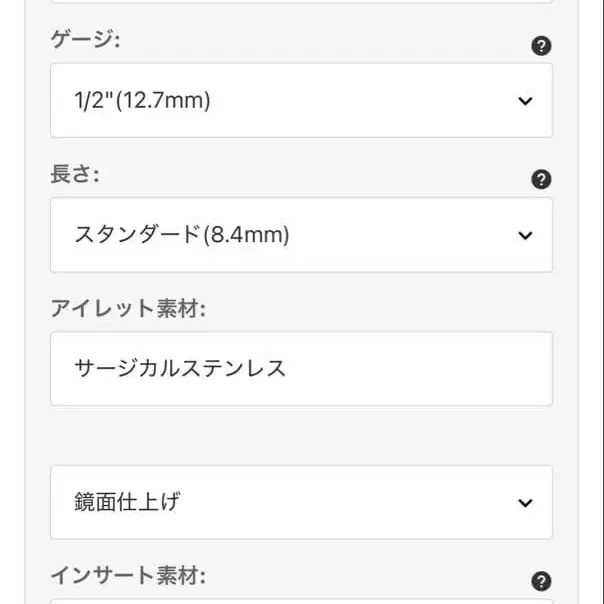Click the chevron arrow in 鏡面仕上げ box
The height and width of the screenshot is (604, 604).
pos(525,503)
